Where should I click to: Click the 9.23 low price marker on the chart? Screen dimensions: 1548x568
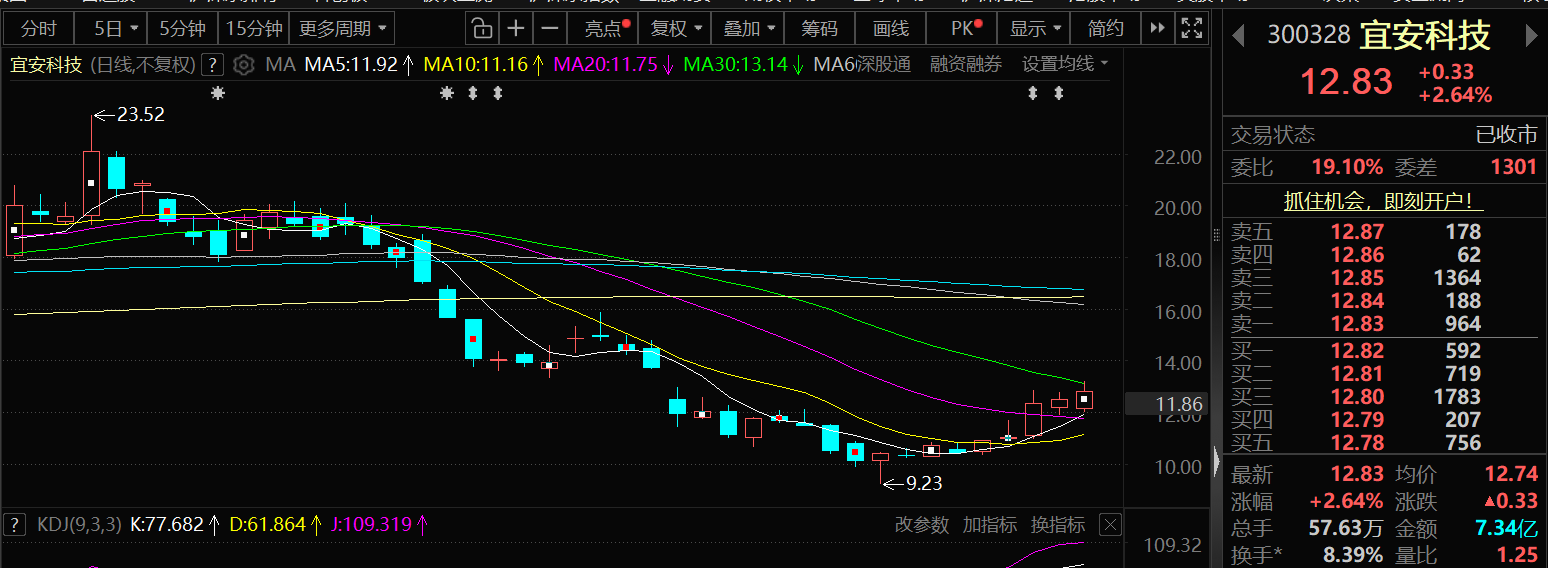[x=912, y=484]
